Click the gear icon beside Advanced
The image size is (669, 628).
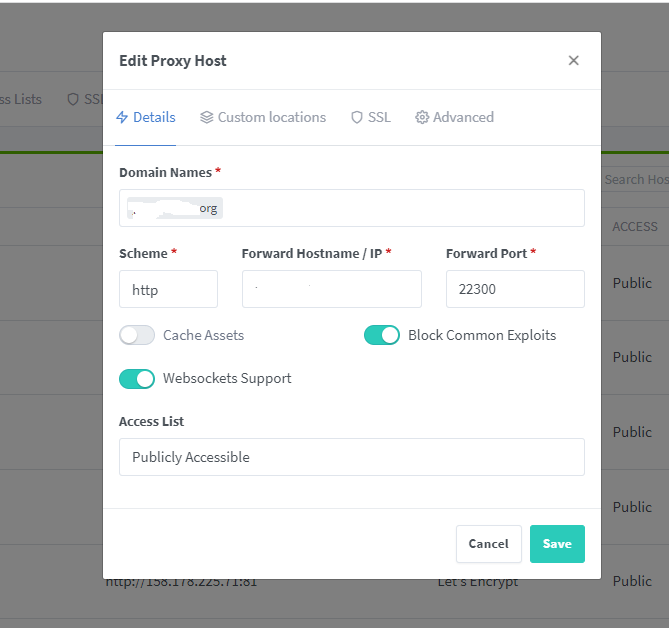(x=422, y=117)
